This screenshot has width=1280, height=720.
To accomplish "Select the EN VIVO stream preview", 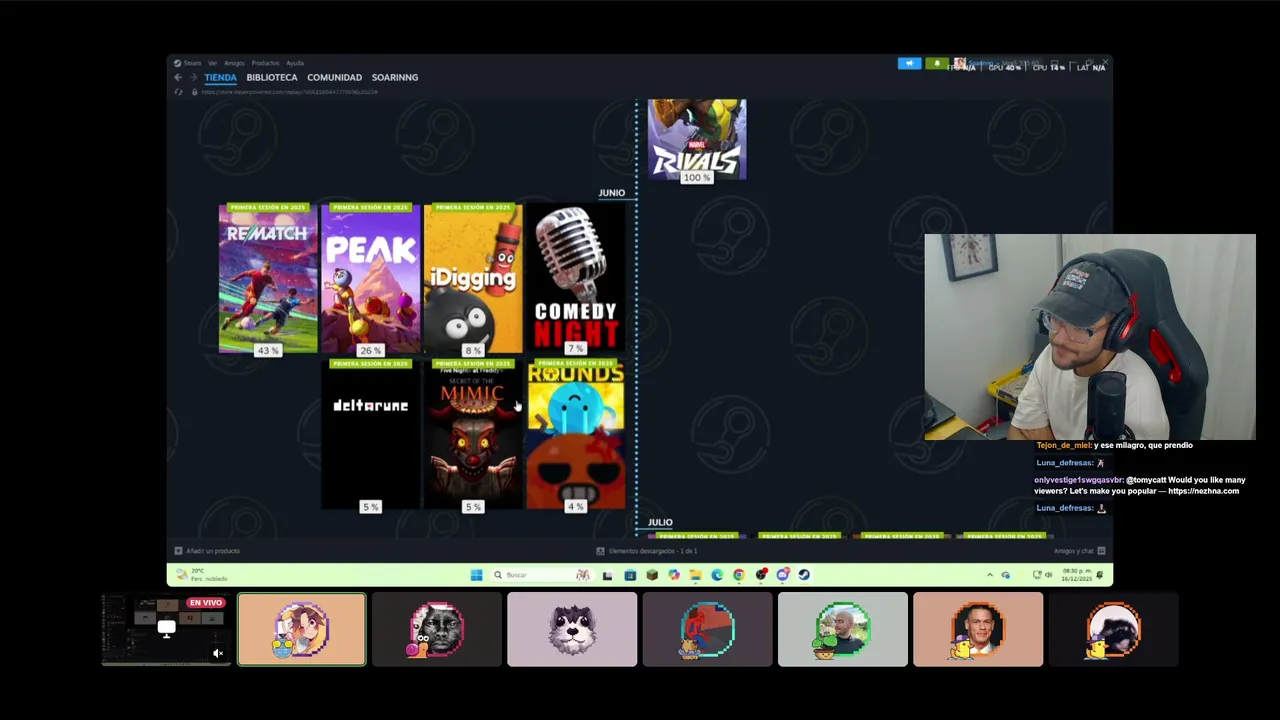I will 166,629.
